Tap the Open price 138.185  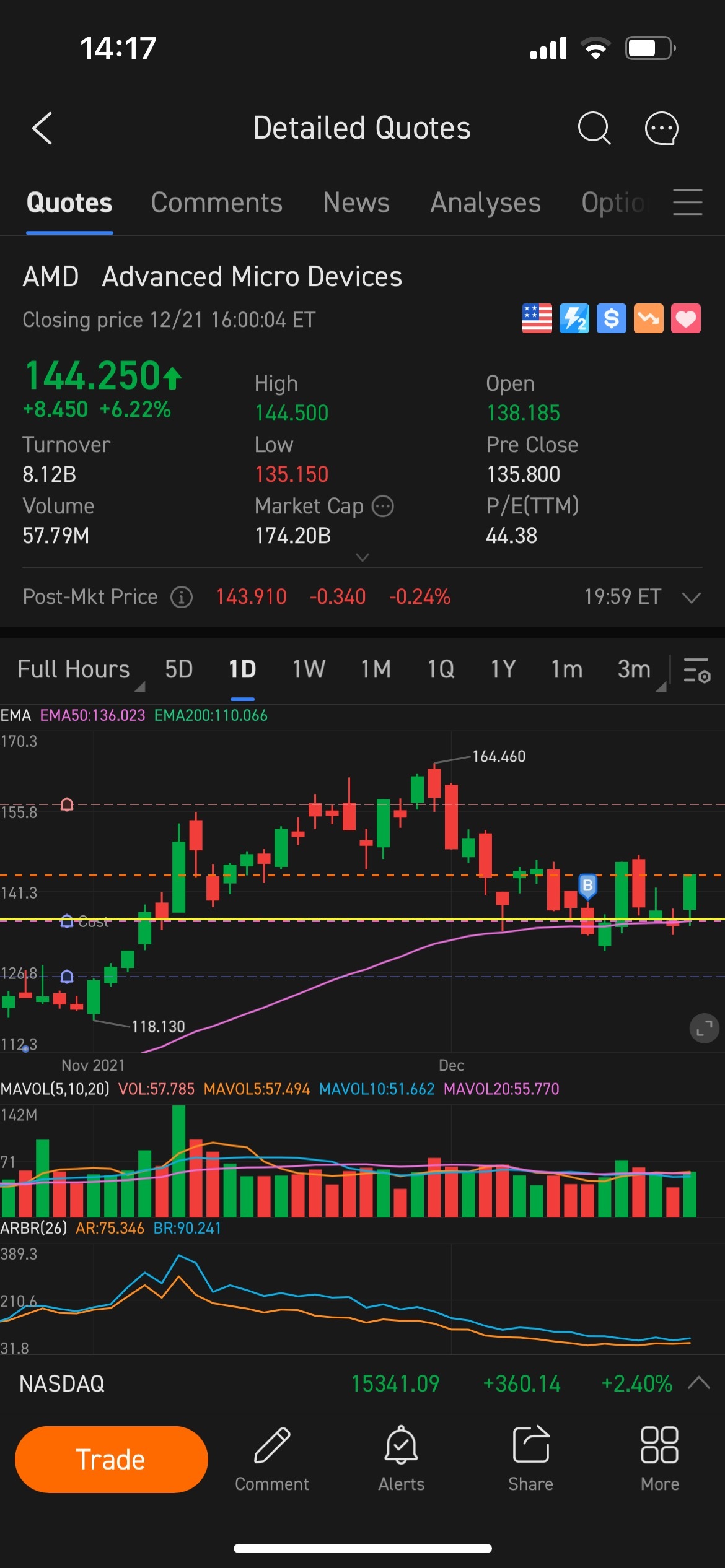(524, 413)
